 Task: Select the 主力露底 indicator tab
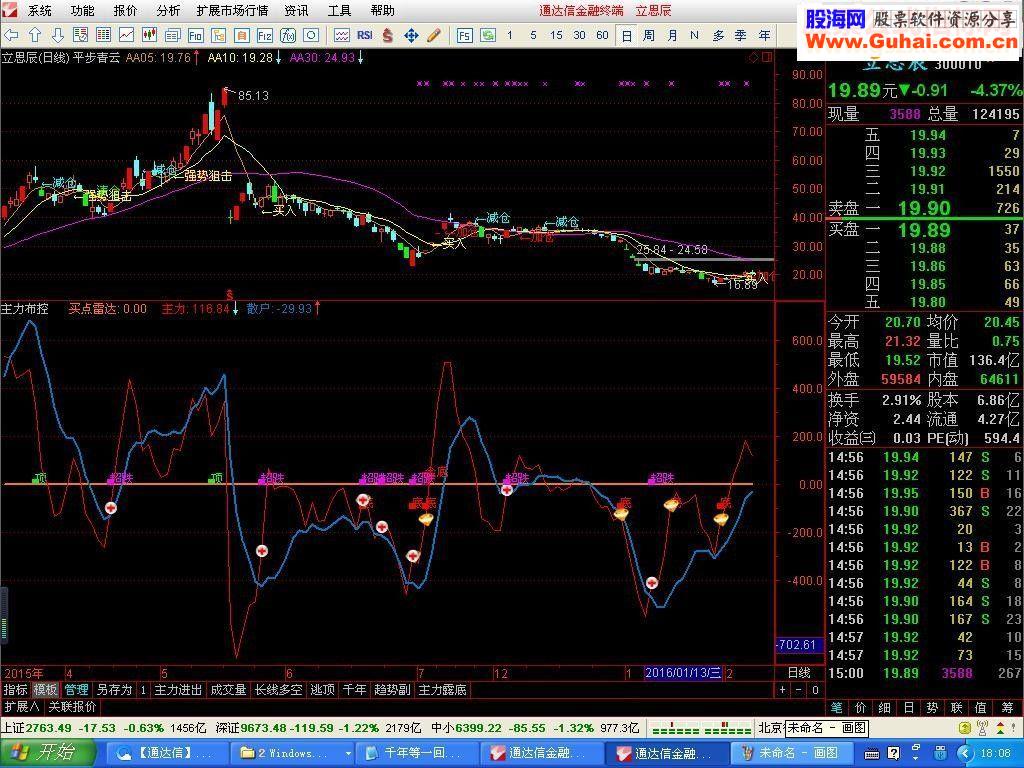(442, 690)
